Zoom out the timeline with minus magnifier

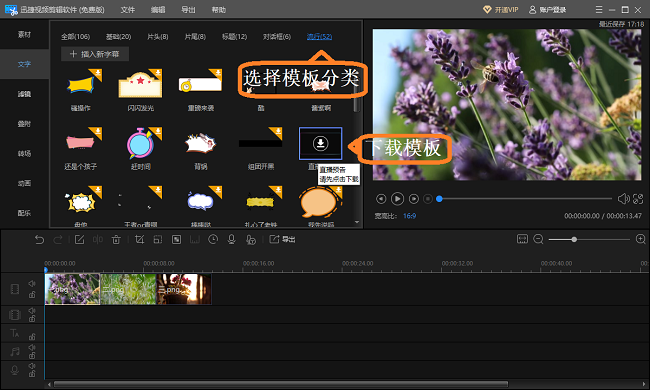(x=538, y=239)
